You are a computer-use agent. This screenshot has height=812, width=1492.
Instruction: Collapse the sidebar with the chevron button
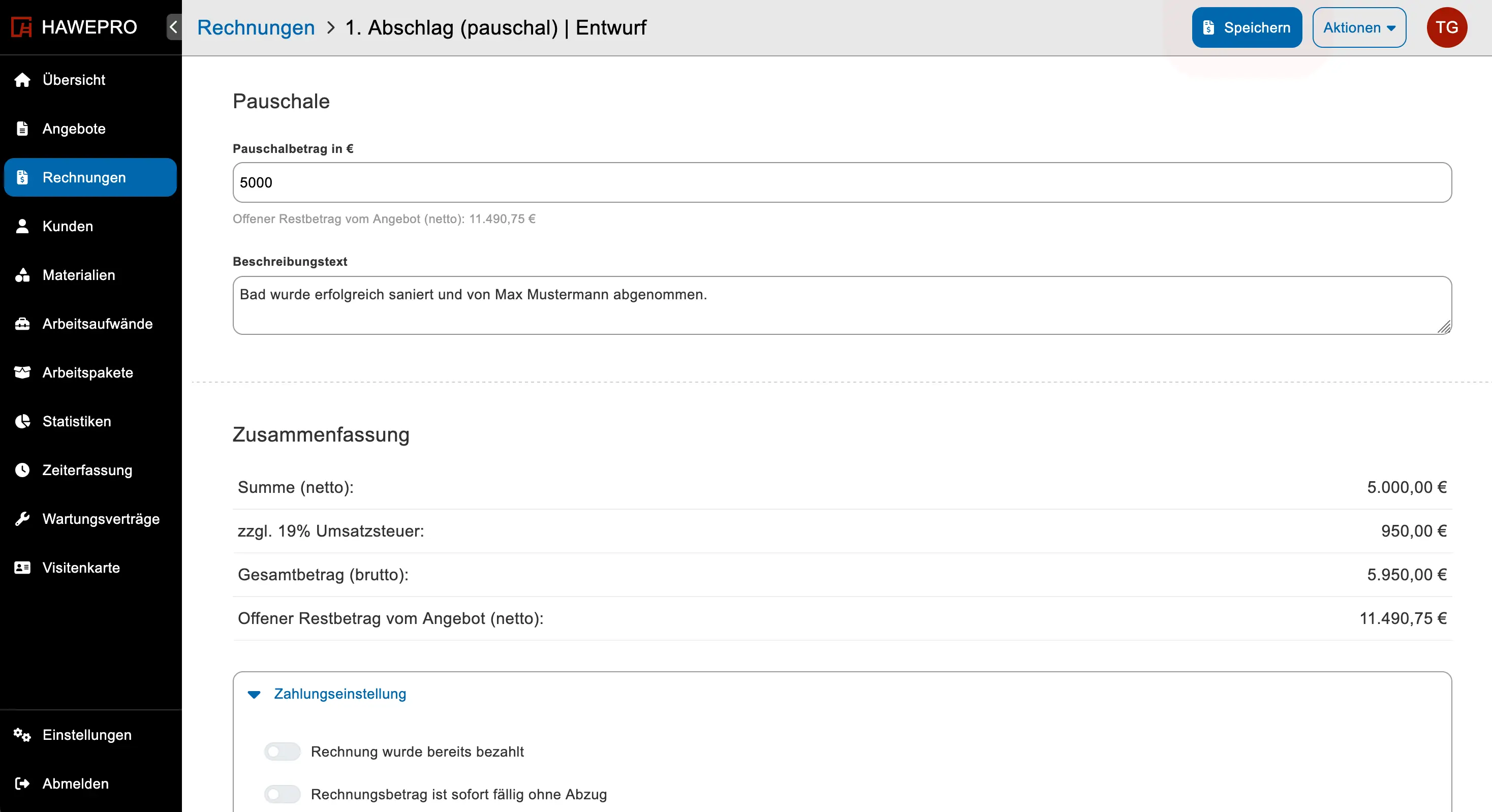click(173, 27)
